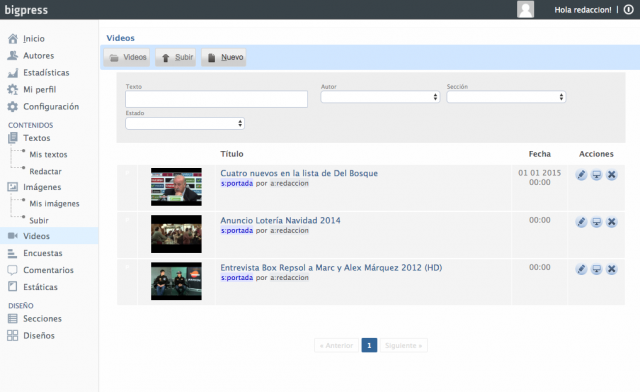This screenshot has width=640, height=392.
Task: Preview video Cuatro nuevos en la lista
Action: [x=596, y=175]
